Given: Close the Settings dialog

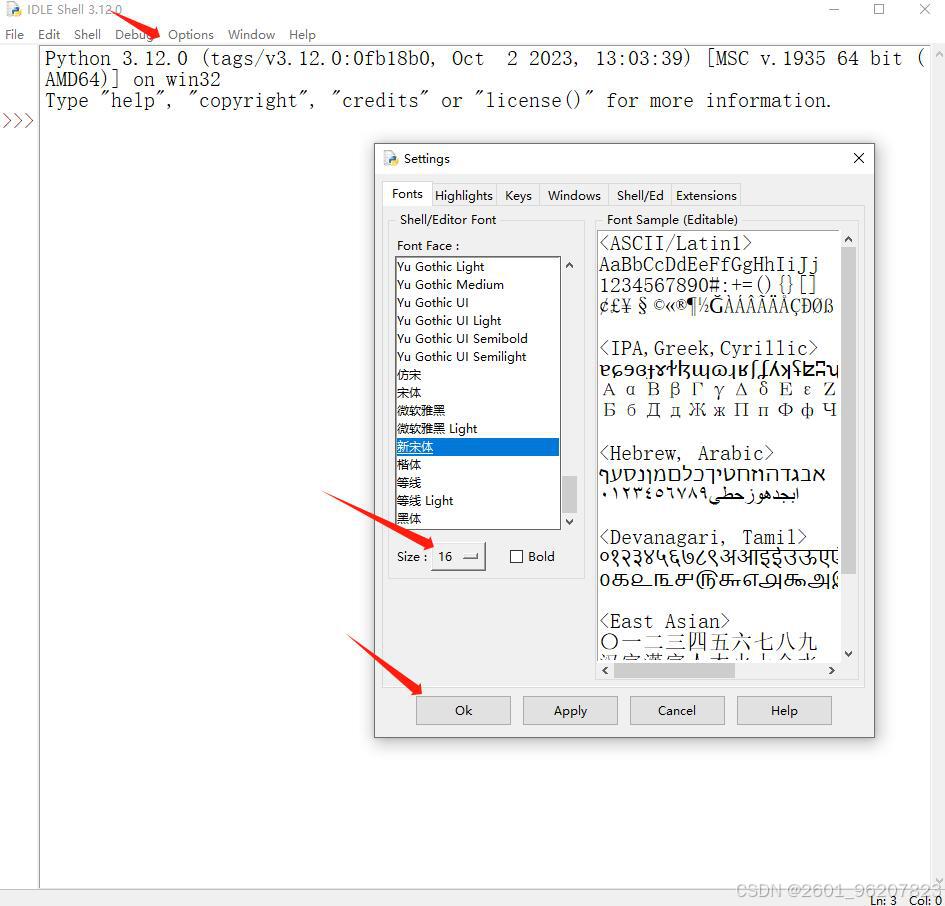Looking at the screenshot, I should point(859,158).
